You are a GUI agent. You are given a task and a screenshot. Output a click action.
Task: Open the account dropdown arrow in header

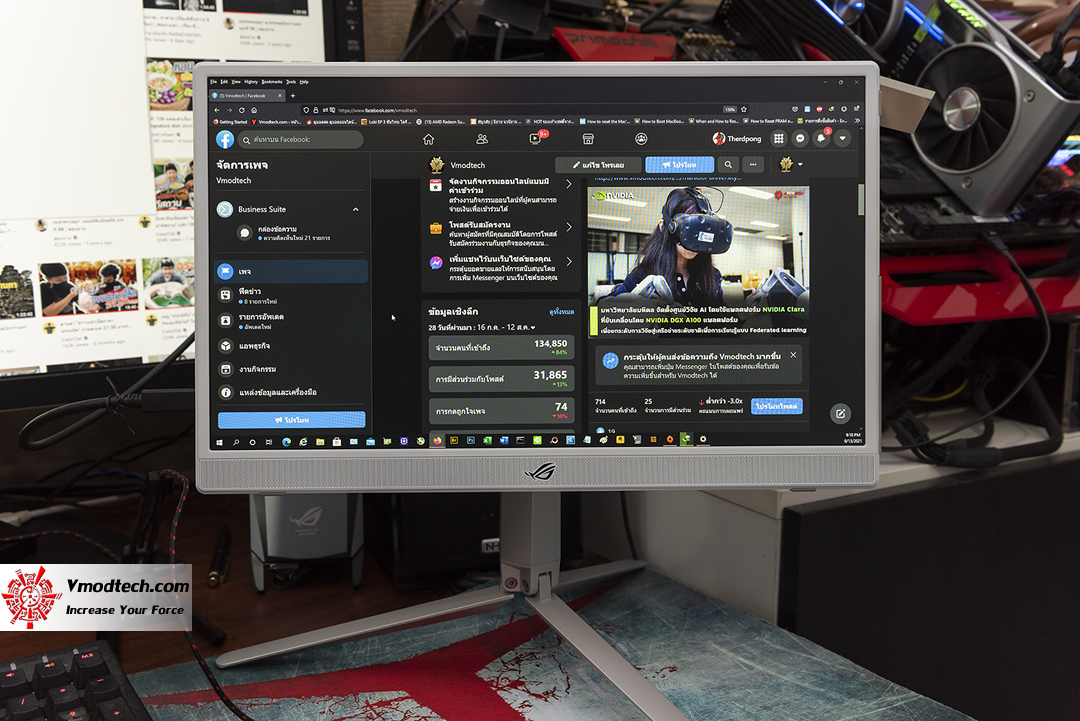coord(842,138)
